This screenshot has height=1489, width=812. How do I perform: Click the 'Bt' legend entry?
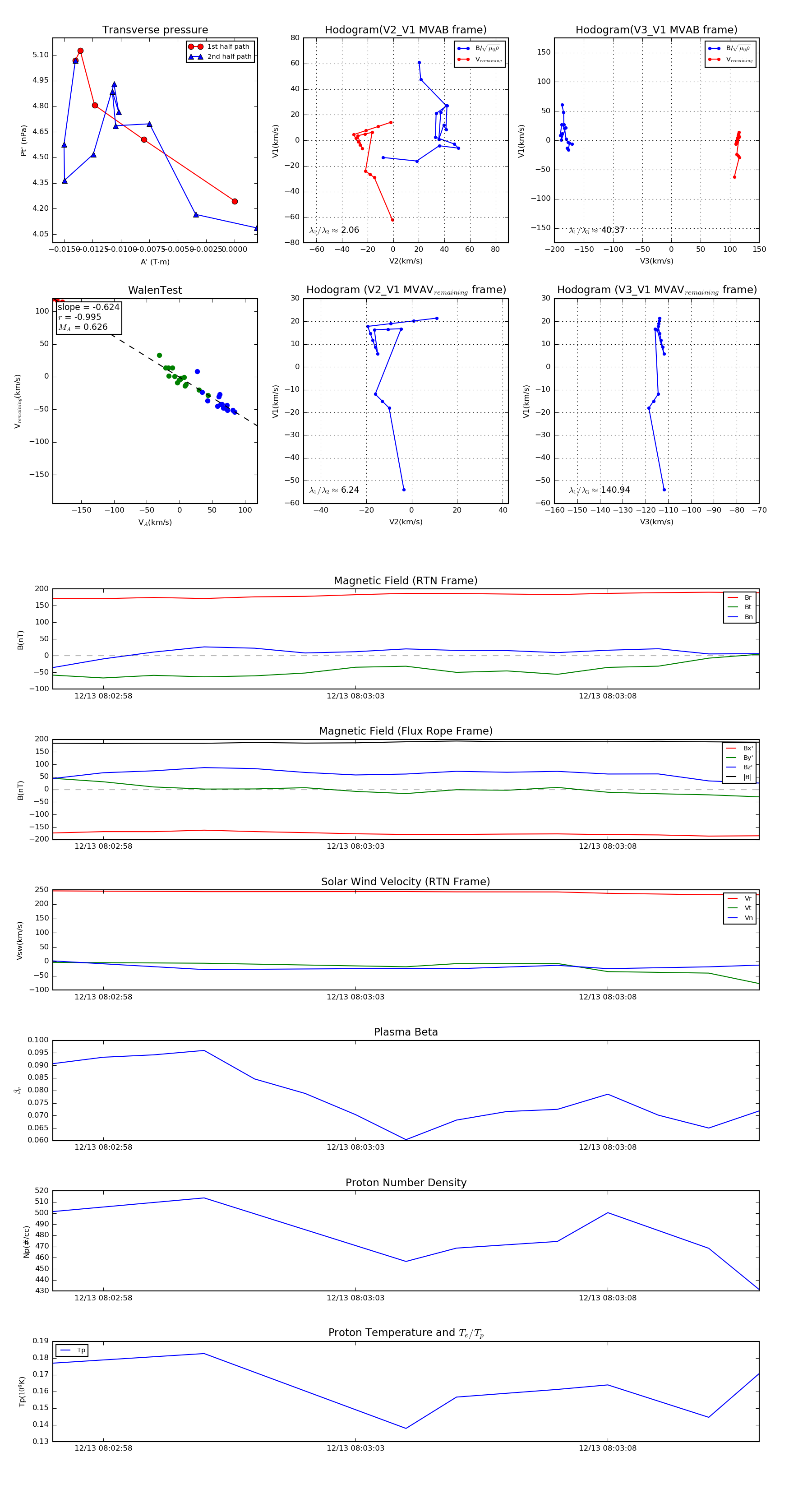tap(740, 607)
